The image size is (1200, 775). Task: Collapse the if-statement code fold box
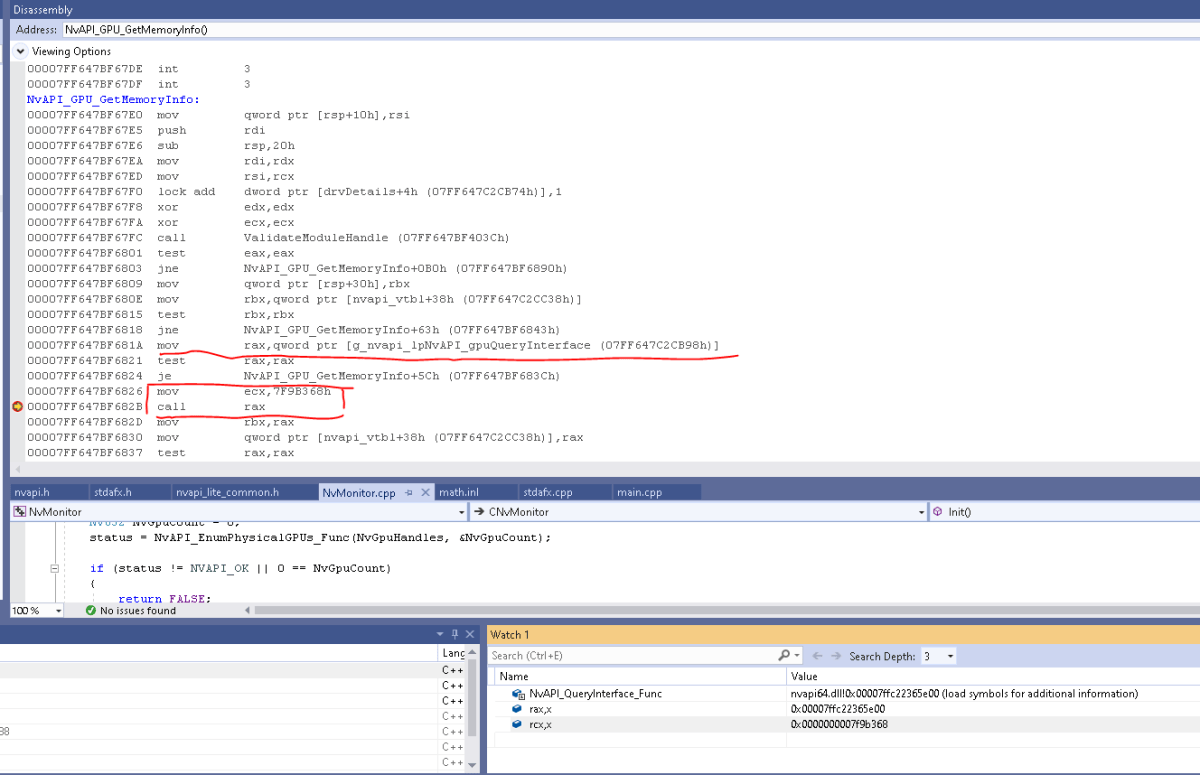[x=55, y=569]
